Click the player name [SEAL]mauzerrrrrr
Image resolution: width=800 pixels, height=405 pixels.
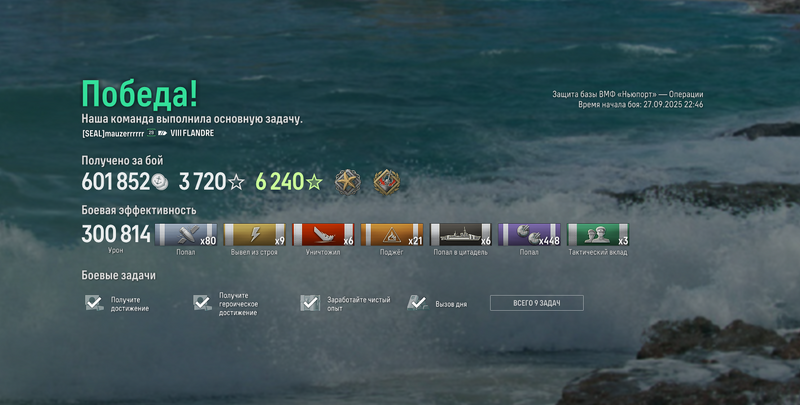point(113,134)
